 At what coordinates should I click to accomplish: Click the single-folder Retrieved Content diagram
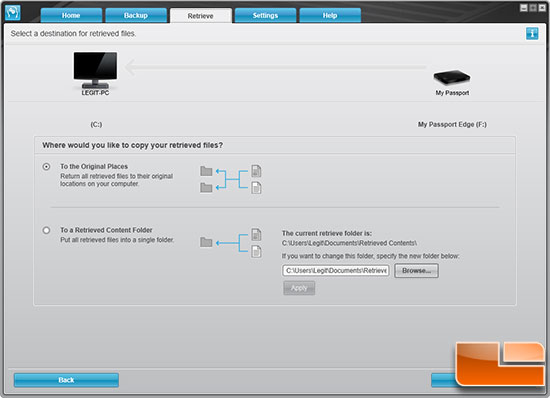click(230, 243)
